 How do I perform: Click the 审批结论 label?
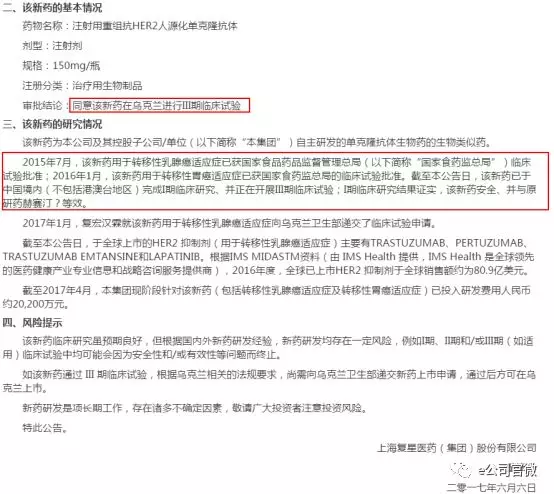click(x=42, y=105)
